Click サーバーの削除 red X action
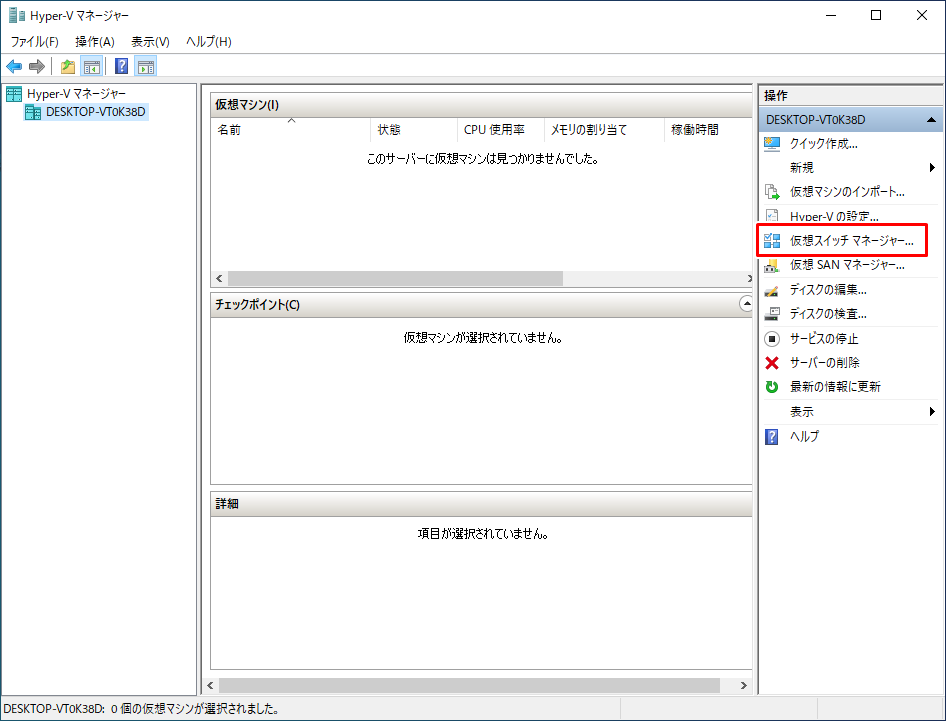 [x=824, y=363]
